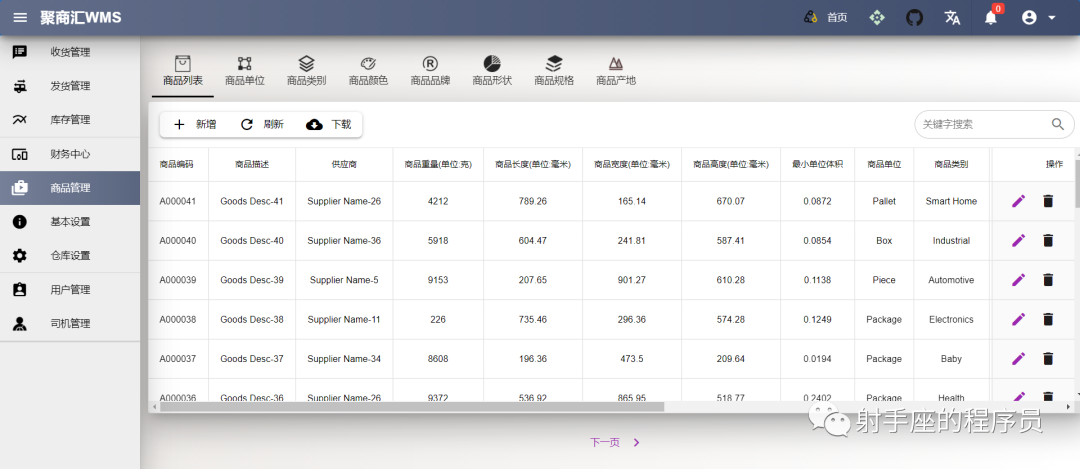The height and width of the screenshot is (469, 1080).
Task: Open 库存管理 in the sidebar
Action: click(70, 120)
